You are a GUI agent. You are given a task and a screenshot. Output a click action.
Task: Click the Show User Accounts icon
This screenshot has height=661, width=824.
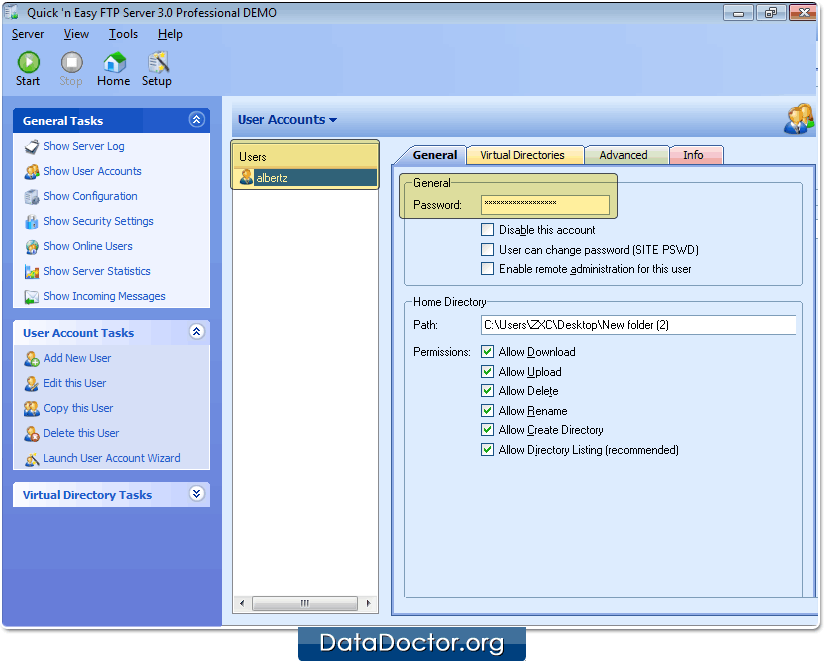[x=32, y=171]
